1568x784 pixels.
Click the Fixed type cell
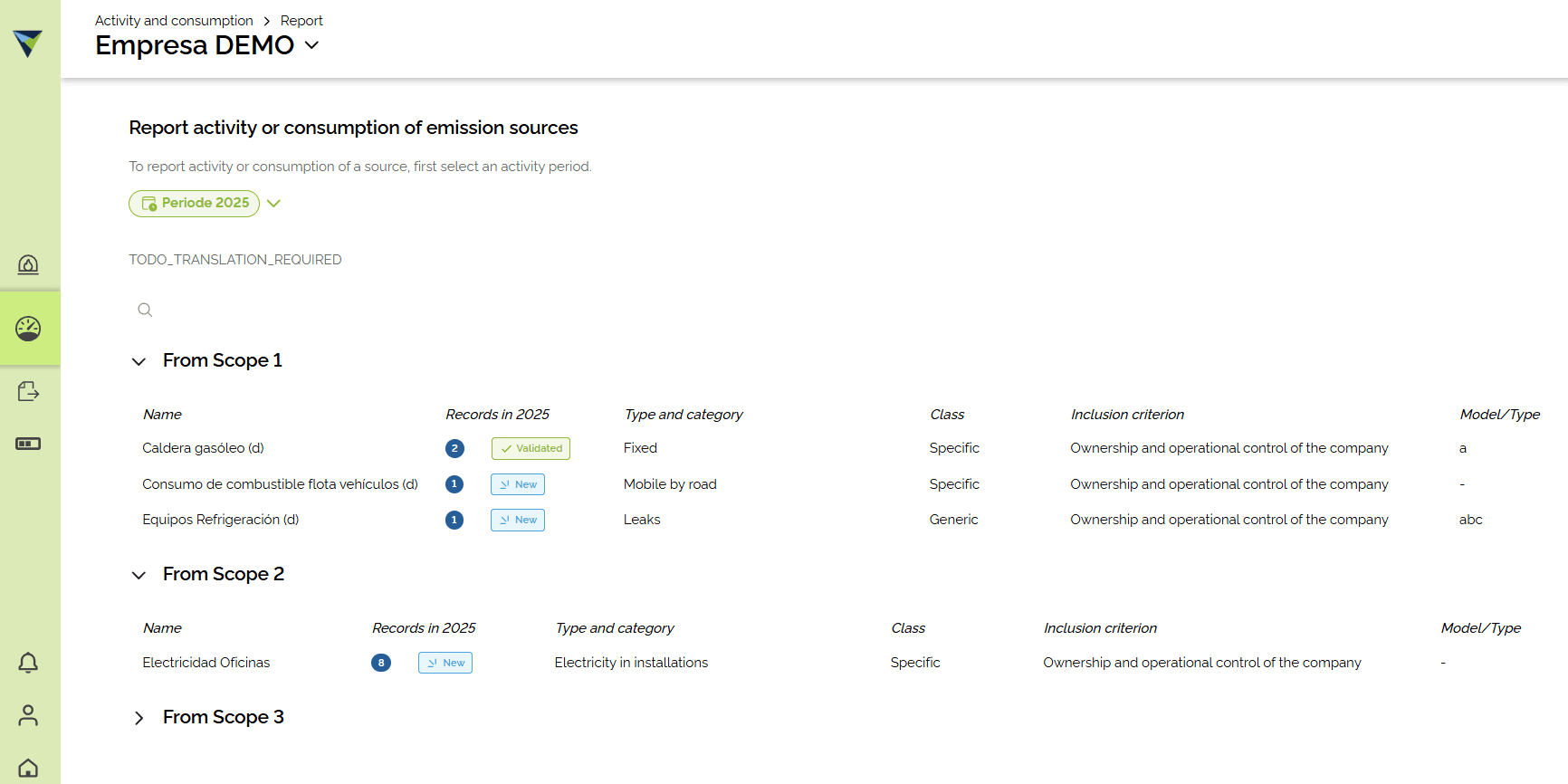(x=640, y=448)
